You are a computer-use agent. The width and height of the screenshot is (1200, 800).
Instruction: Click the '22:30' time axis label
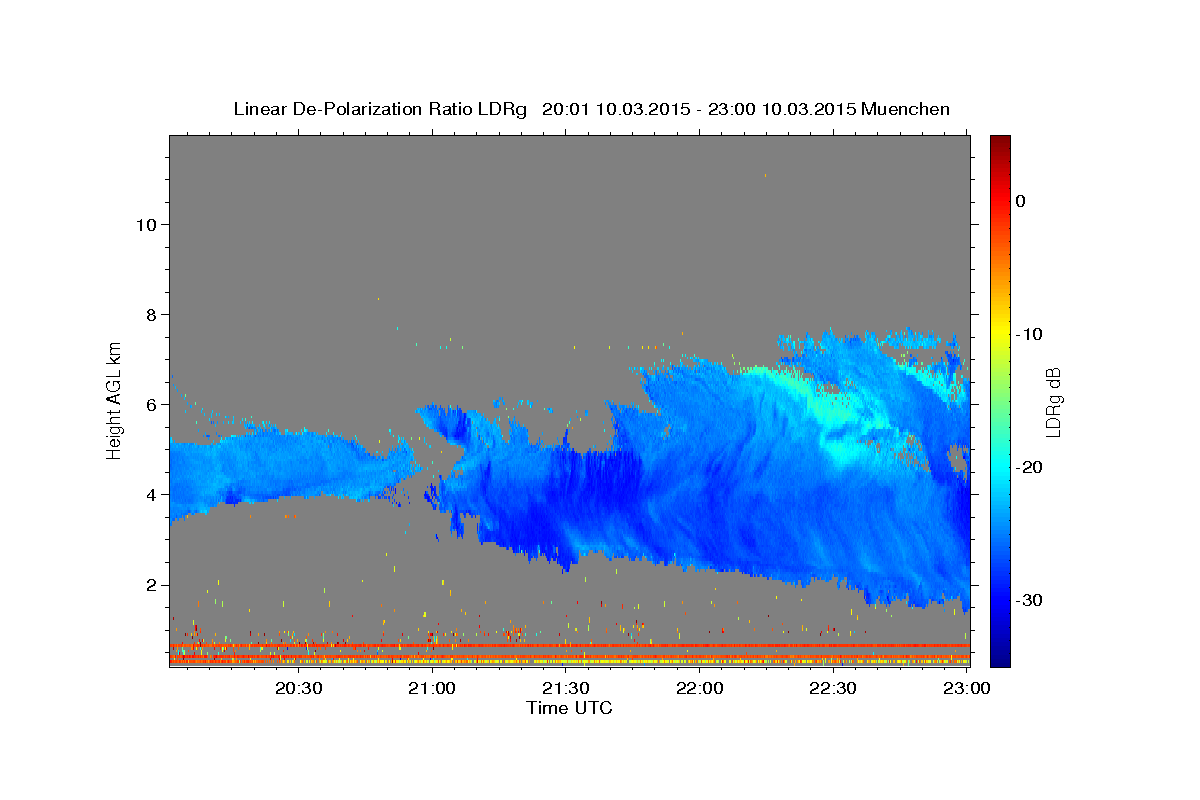point(833,688)
